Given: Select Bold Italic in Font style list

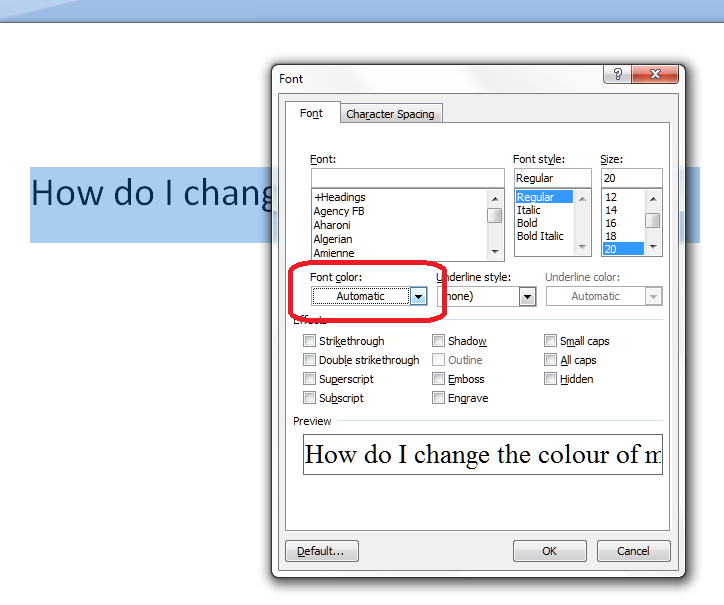Looking at the screenshot, I should coord(540,236).
